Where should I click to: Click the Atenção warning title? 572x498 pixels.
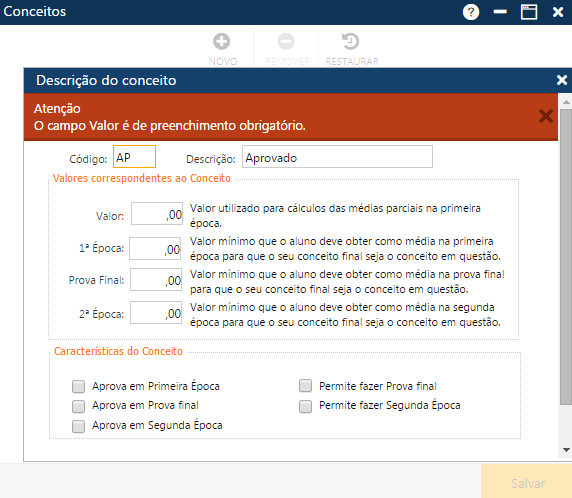click(x=57, y=109)
